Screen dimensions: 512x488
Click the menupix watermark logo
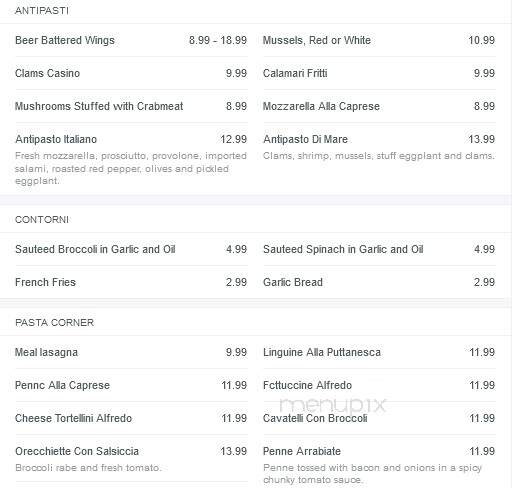tap(332, 405)
